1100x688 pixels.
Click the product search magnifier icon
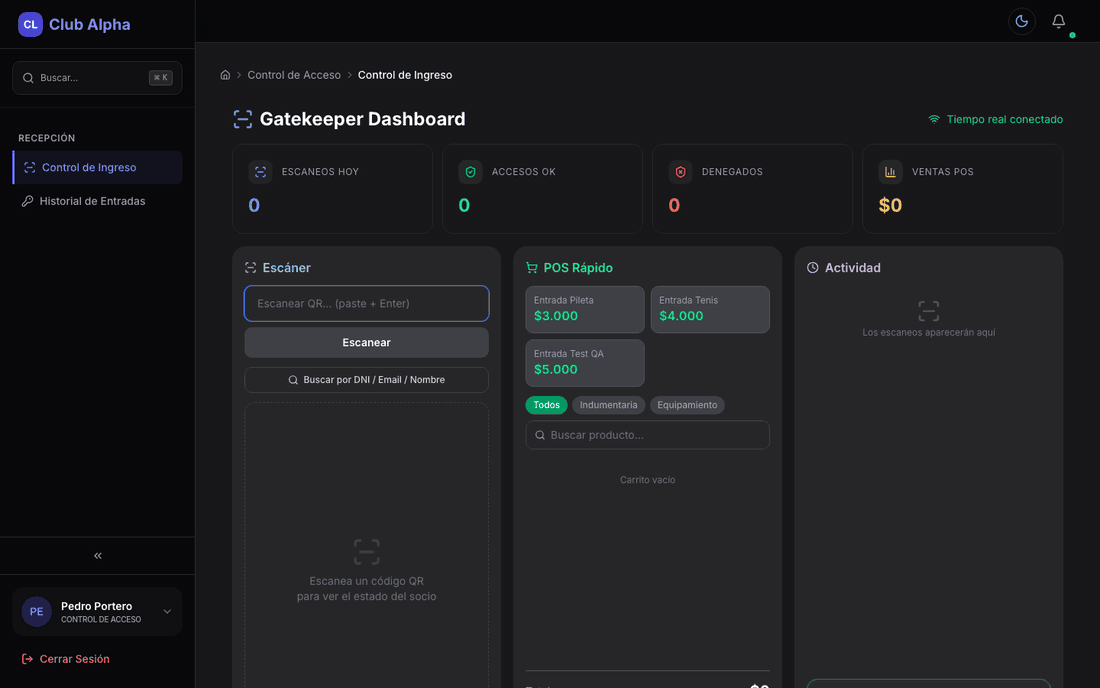[x=540, y=435]
